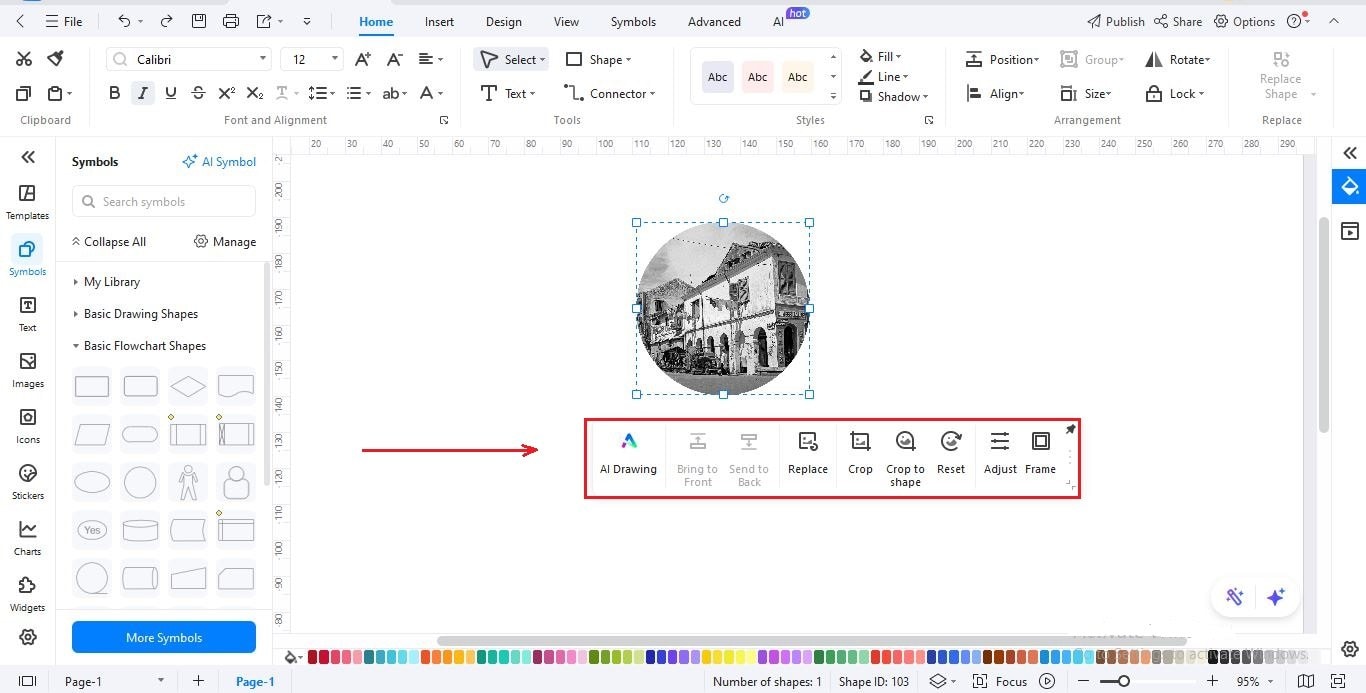Switch to the Insert ribbon tab
This screenshot has height=693, width=1366.
click(x=439, y=20)
